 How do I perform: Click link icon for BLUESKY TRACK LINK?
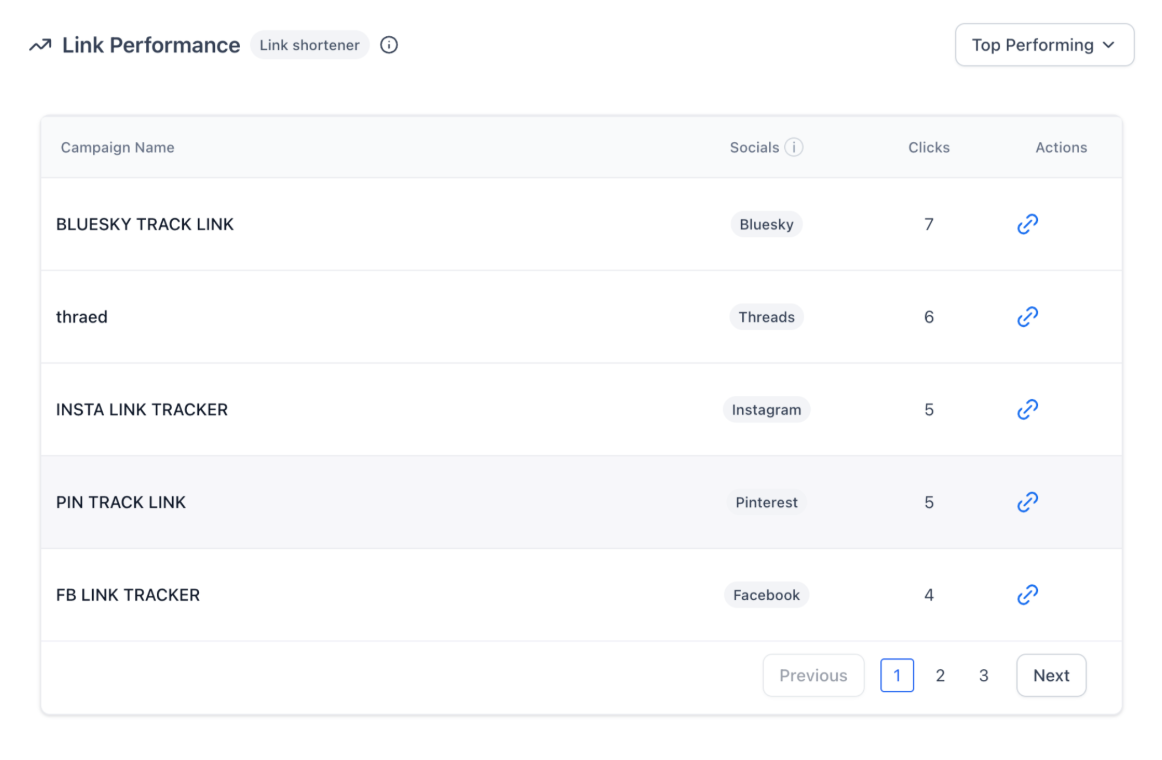pyautogui.click(x=1027, y=224)
